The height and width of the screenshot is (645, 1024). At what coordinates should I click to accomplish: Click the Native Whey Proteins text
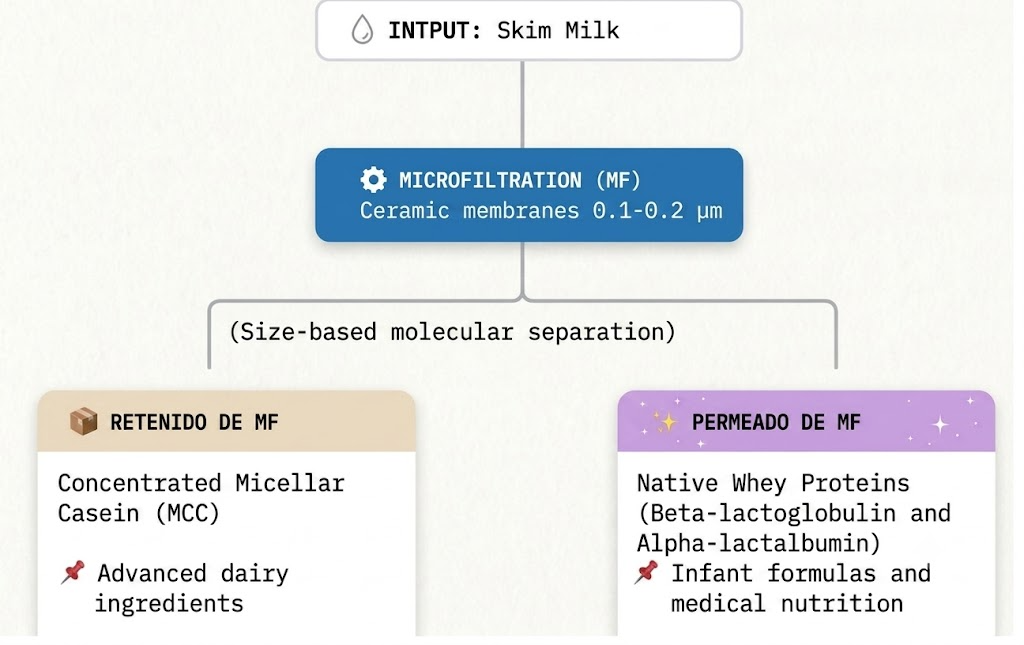[x=773, y=483]
